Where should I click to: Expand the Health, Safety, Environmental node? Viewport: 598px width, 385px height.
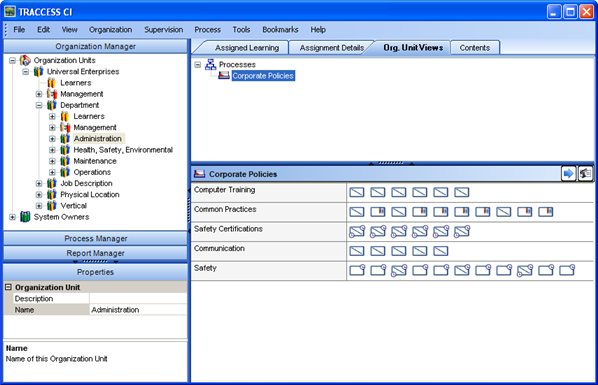(52, 150)
